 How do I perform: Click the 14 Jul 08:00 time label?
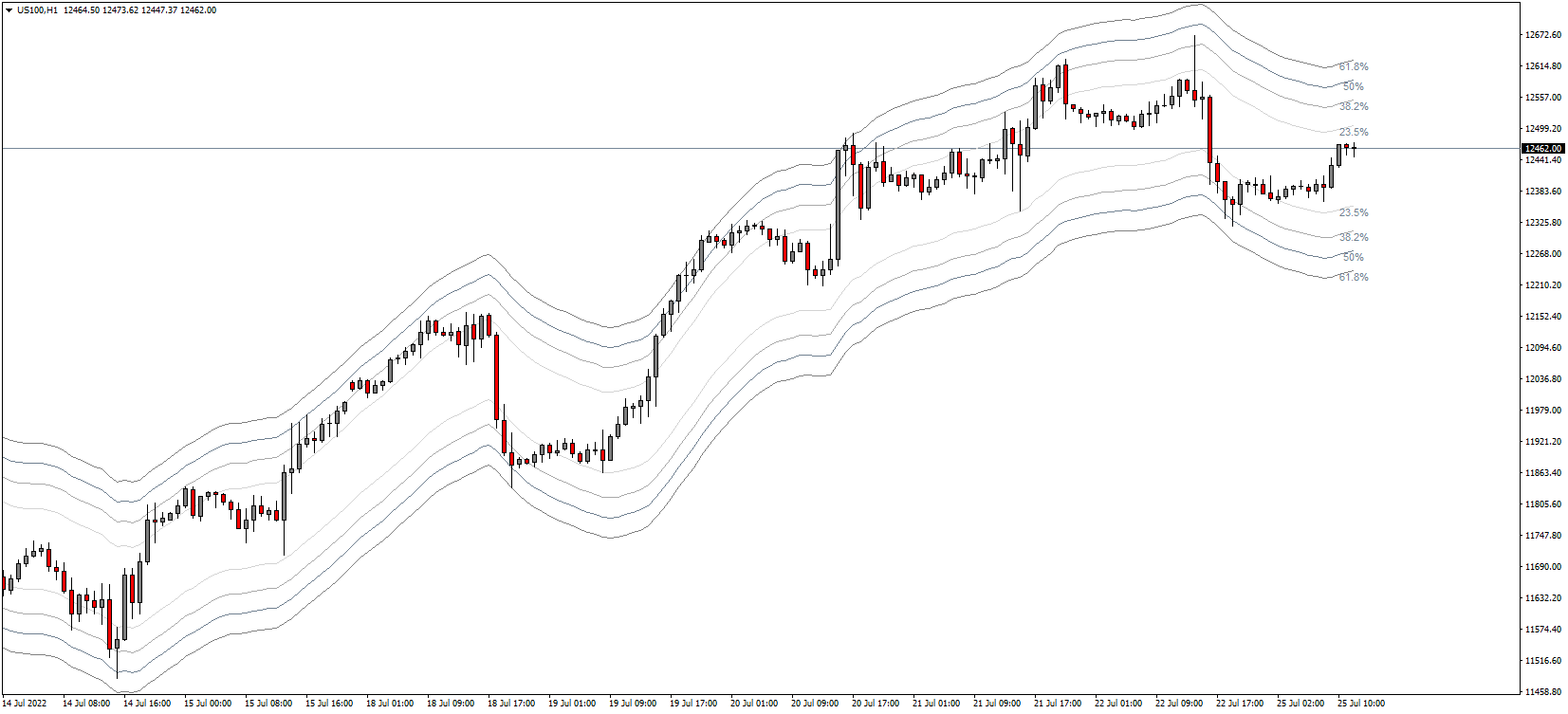click(86, 704)
